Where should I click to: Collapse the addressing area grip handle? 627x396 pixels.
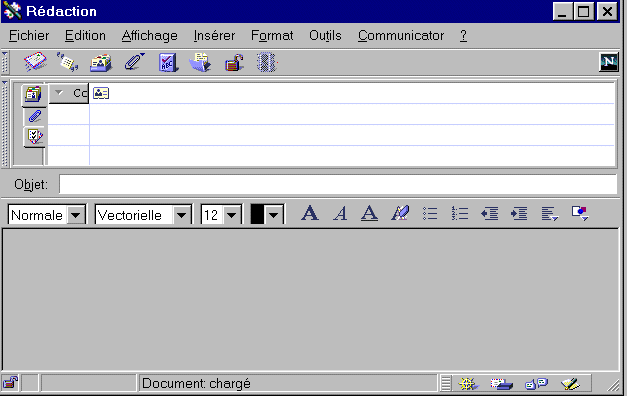pos(5,123)
